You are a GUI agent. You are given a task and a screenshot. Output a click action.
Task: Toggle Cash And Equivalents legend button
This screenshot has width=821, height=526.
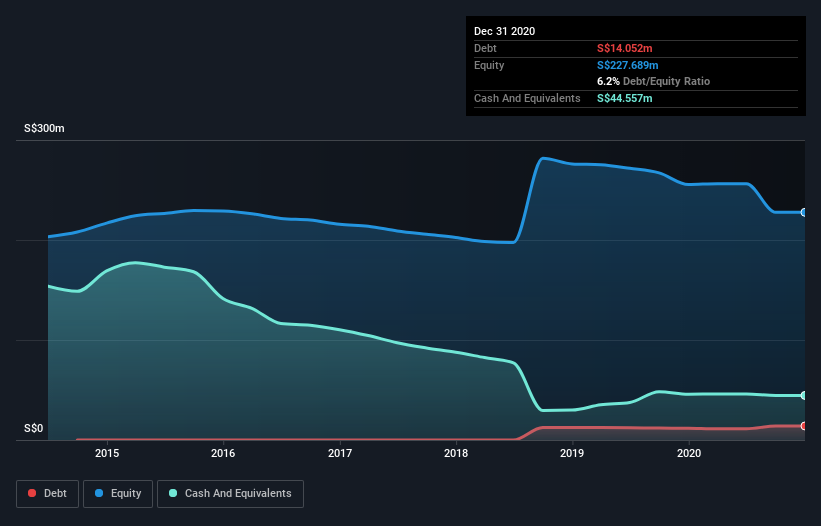230,494
